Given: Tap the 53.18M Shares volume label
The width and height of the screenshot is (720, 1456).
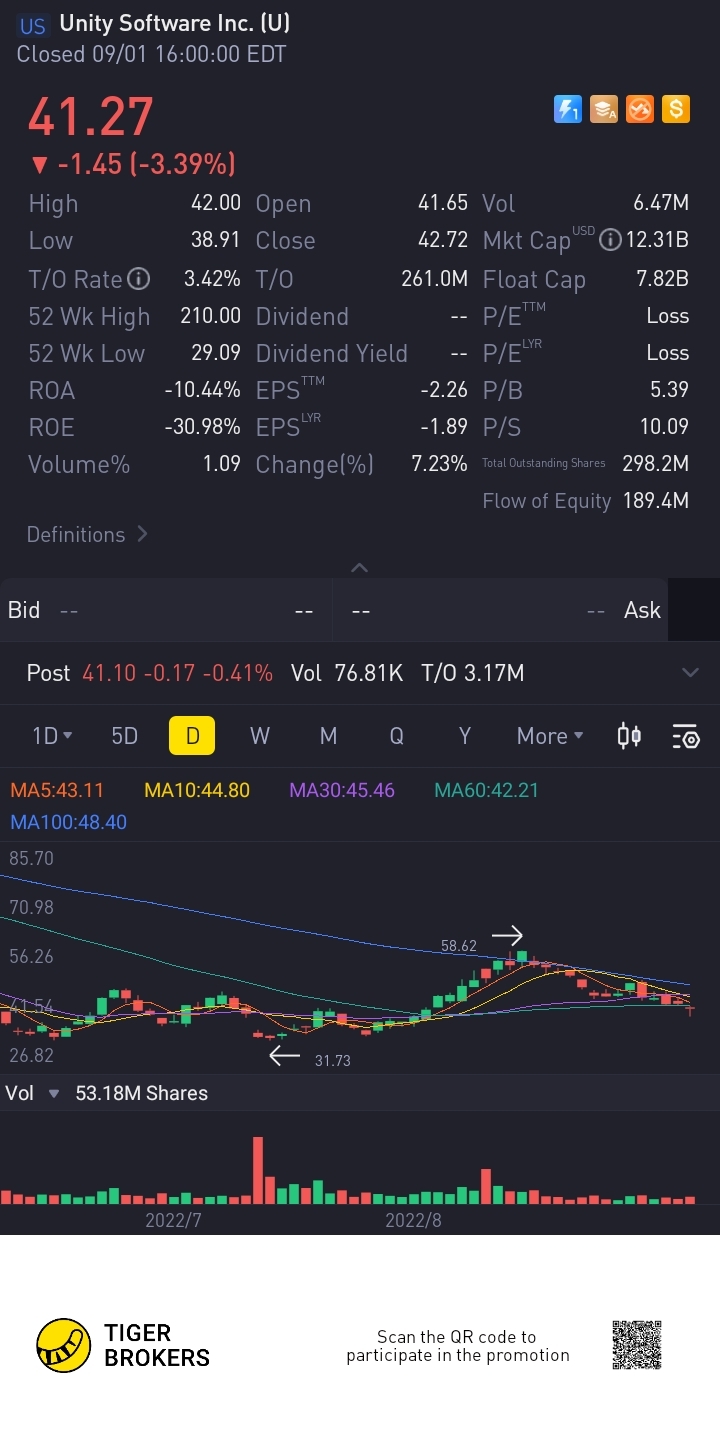Looking at the screenshot, I should [142, 1093].
